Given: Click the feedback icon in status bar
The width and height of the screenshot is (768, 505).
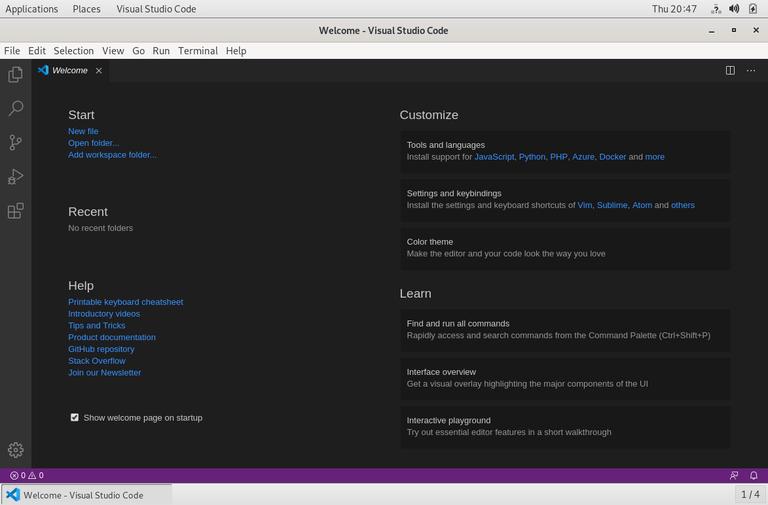Looking at the screenshot, I should pos(734,476).
